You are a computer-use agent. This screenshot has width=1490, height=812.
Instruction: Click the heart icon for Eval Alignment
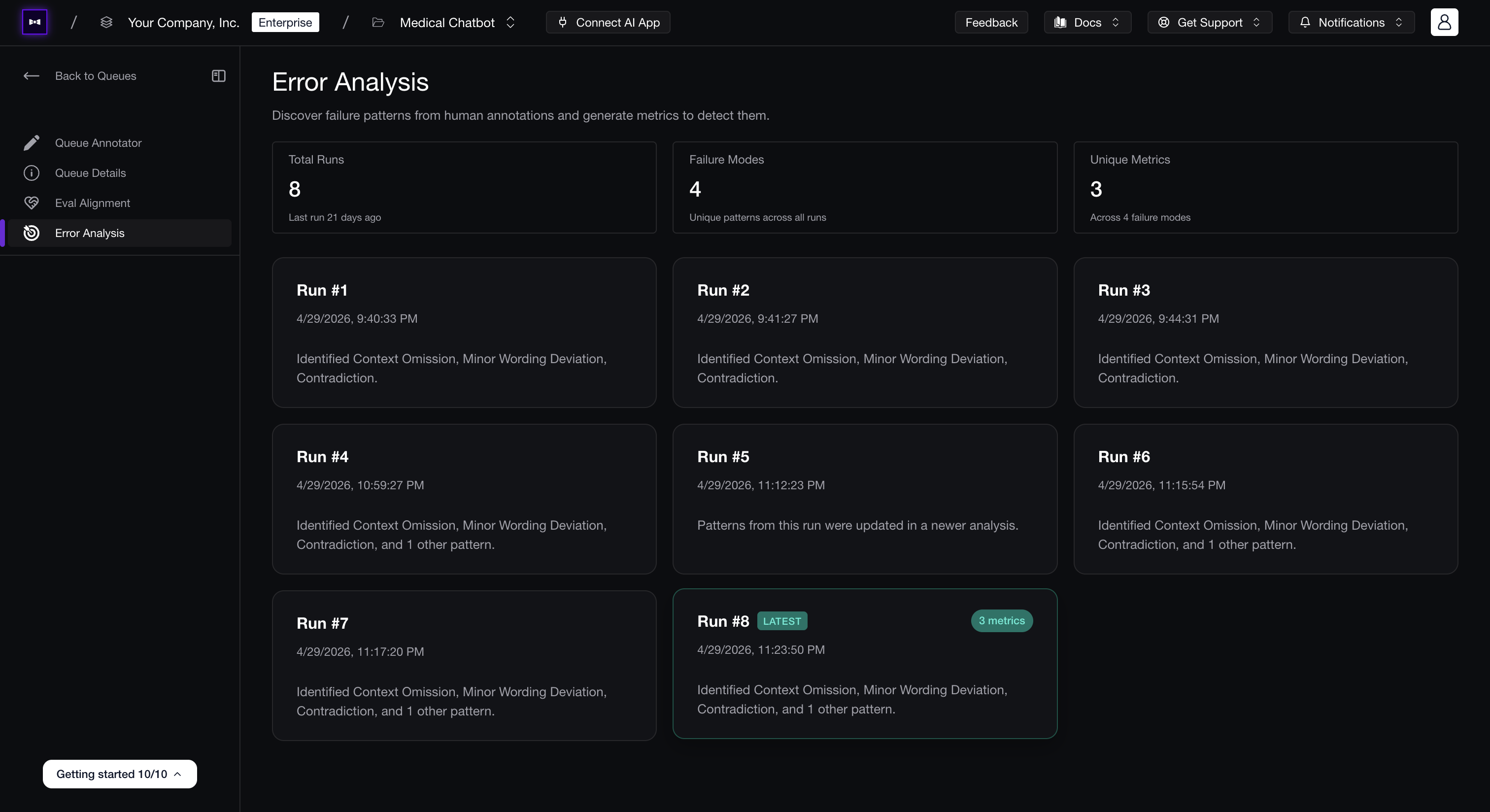pyautogui.click(x=31, y=203)
